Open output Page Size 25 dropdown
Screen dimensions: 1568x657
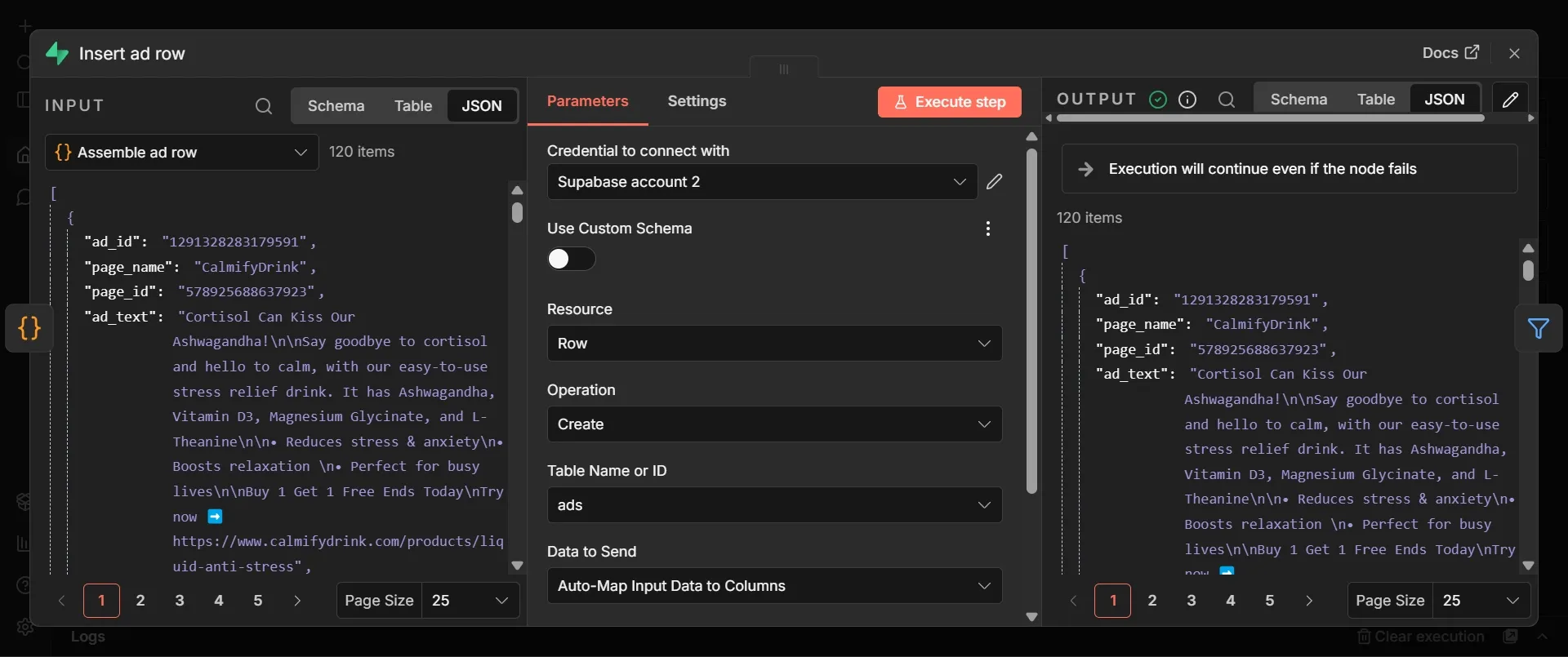click(x=1481, y=601)
